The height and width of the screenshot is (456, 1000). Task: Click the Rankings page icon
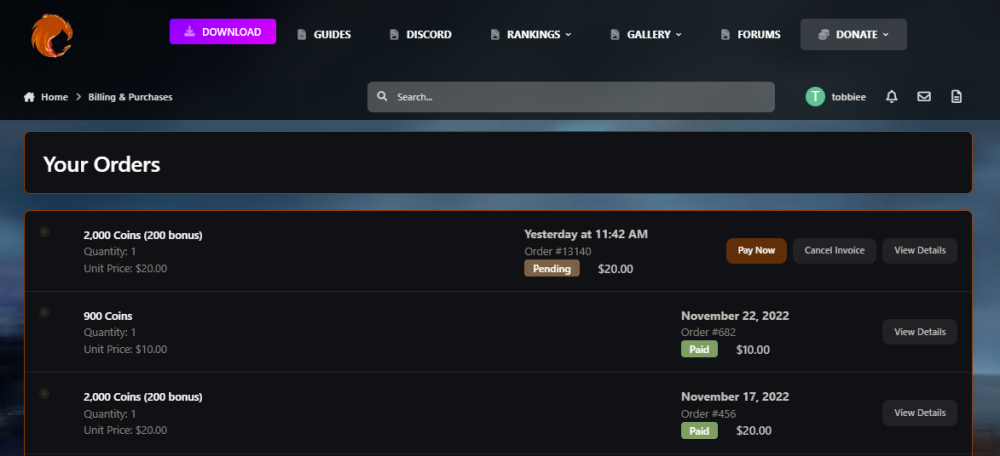click(495, 34)
